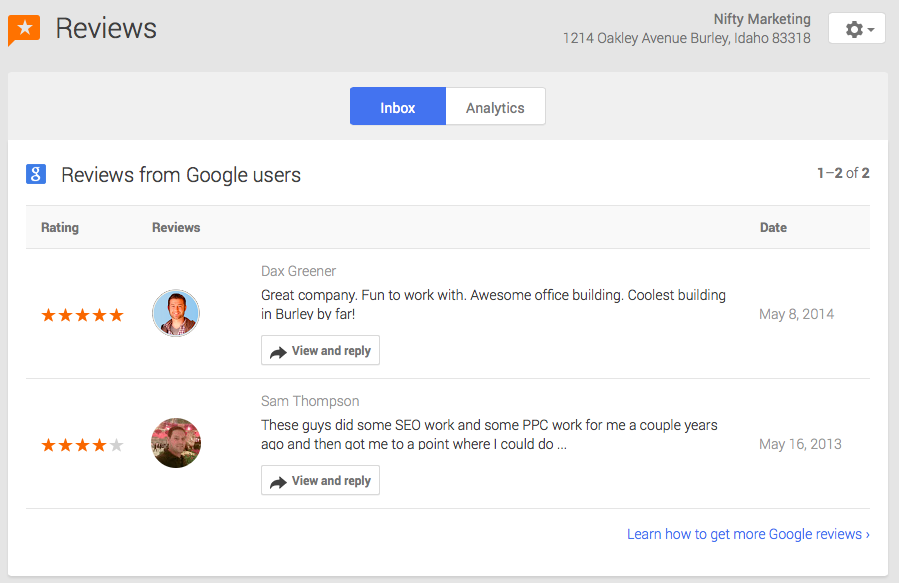
Task: Open Learn how to get more Google reviews
Action: click(x=747, y=534)
